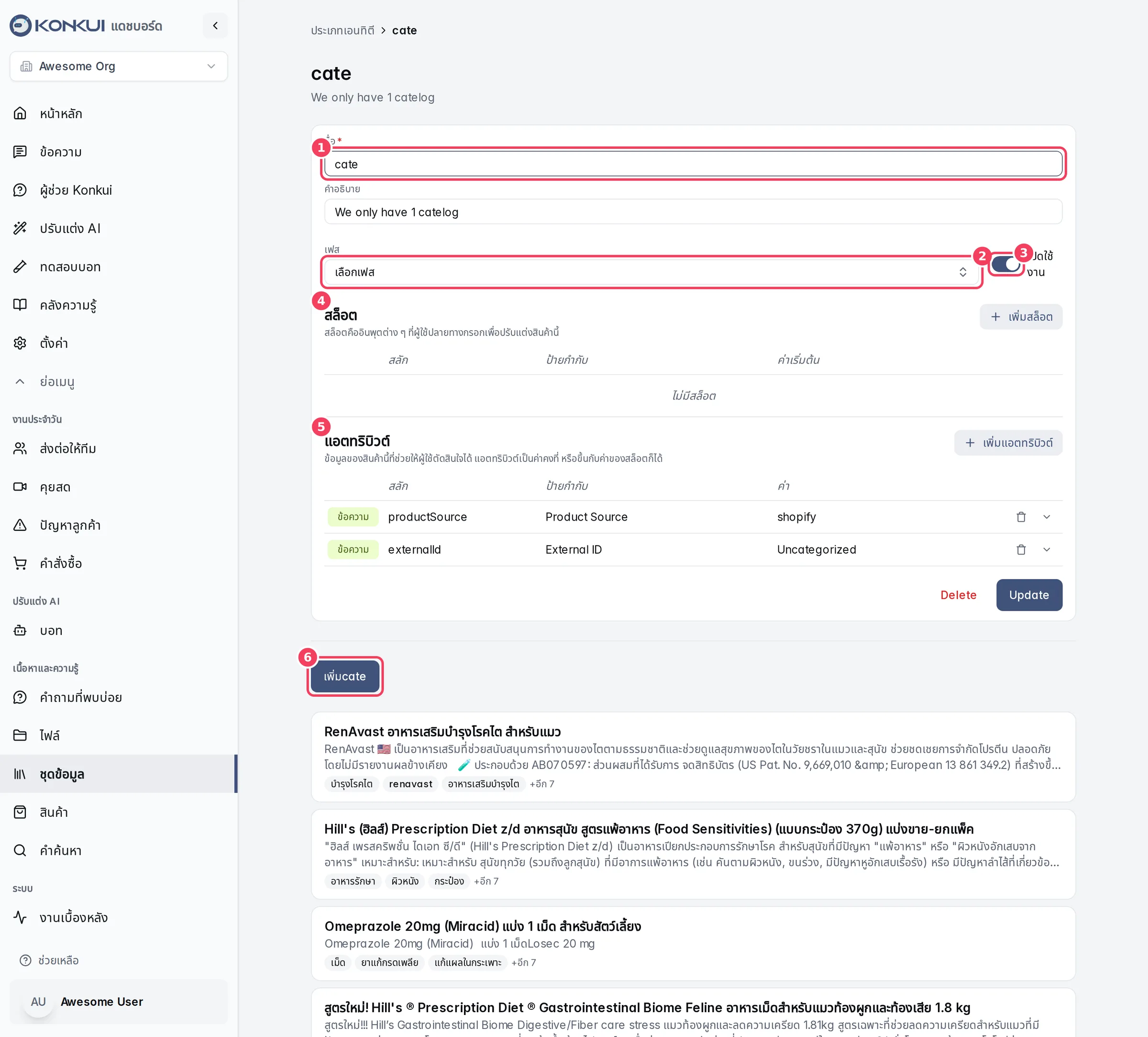This screenshot has height=1037, width=1148.
Task: Click the ไฟล์ folder icon
Action: coord(20,735)
